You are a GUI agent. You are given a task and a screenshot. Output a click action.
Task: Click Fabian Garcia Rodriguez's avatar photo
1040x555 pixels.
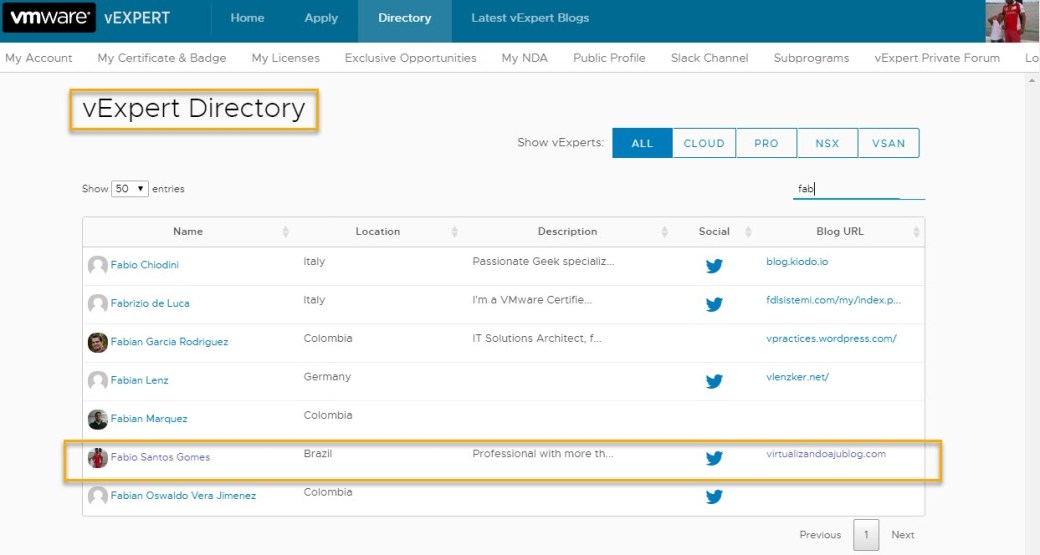pos(97,342)
